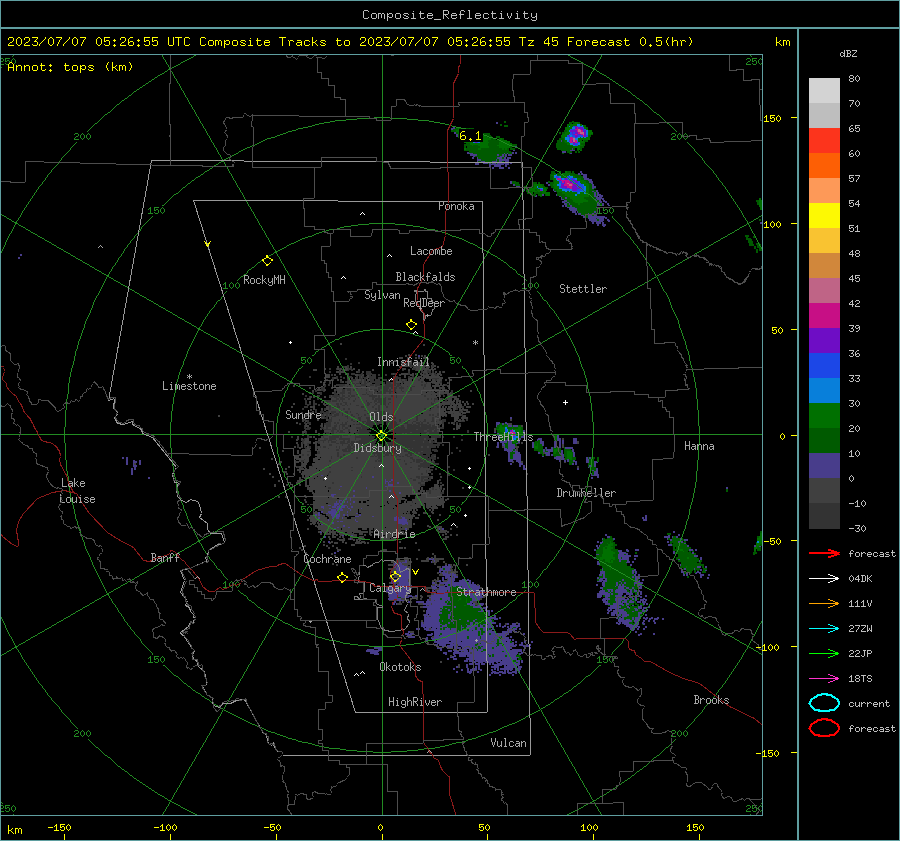Screen dimensions: 900x841
Task: Click the red forecast arrow in legend
Action: (824, 553)
